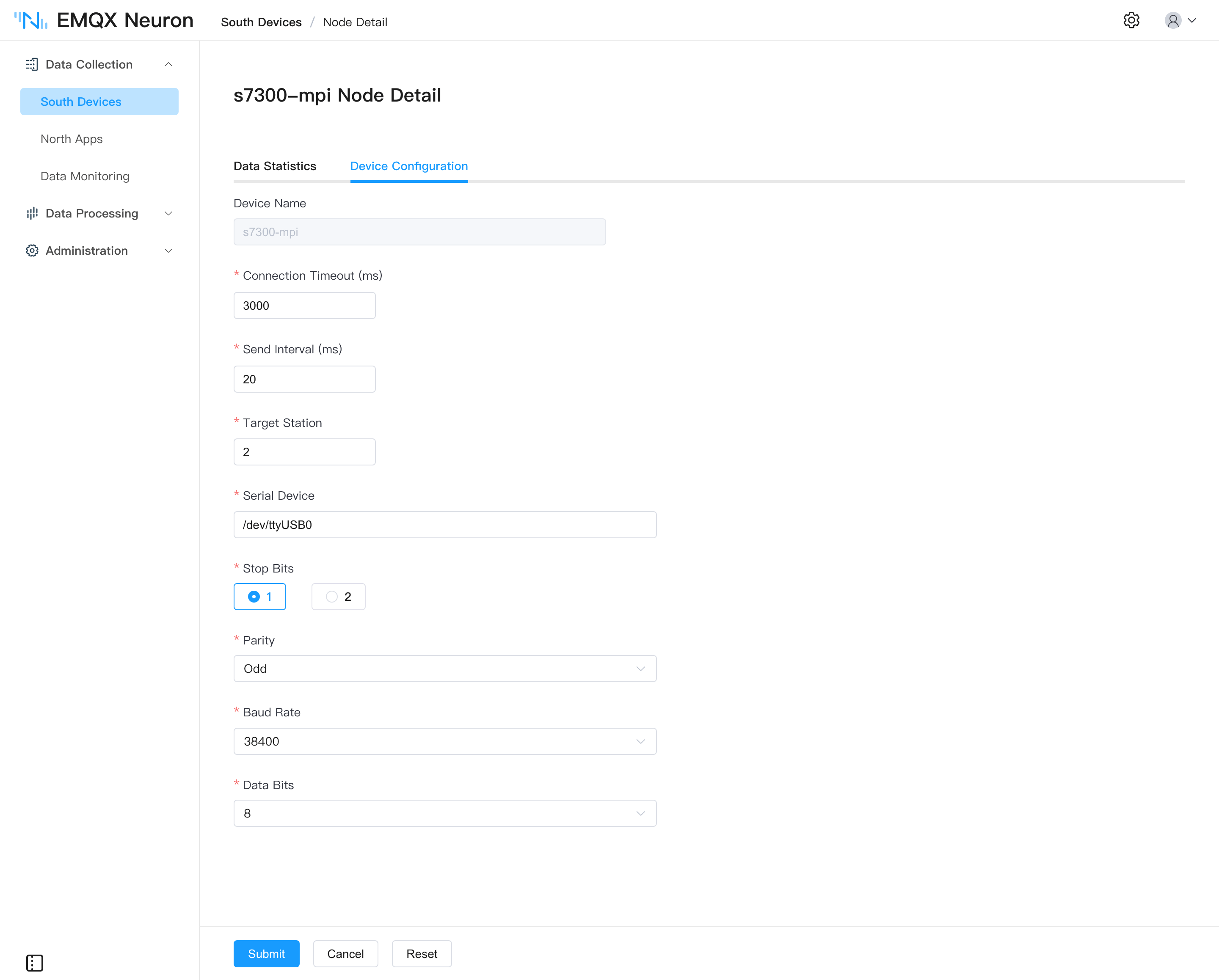Image resolution: width=1219 pixels, height=980 pixels.
Task: Select Stop Bits option 2
Action: point(338,596)
